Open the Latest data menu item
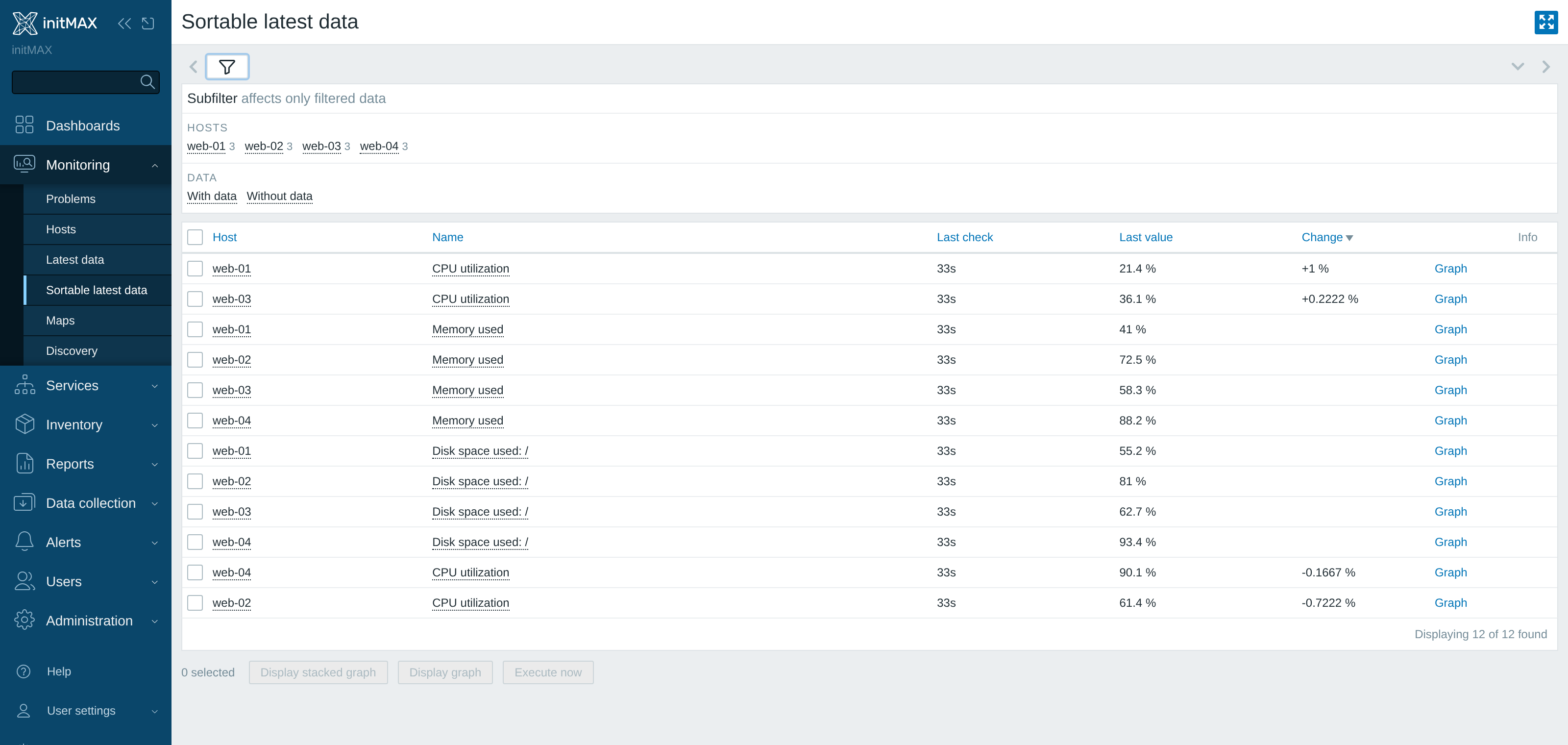Viewport: 1568px width, 745px height. (x=98, y=260)
